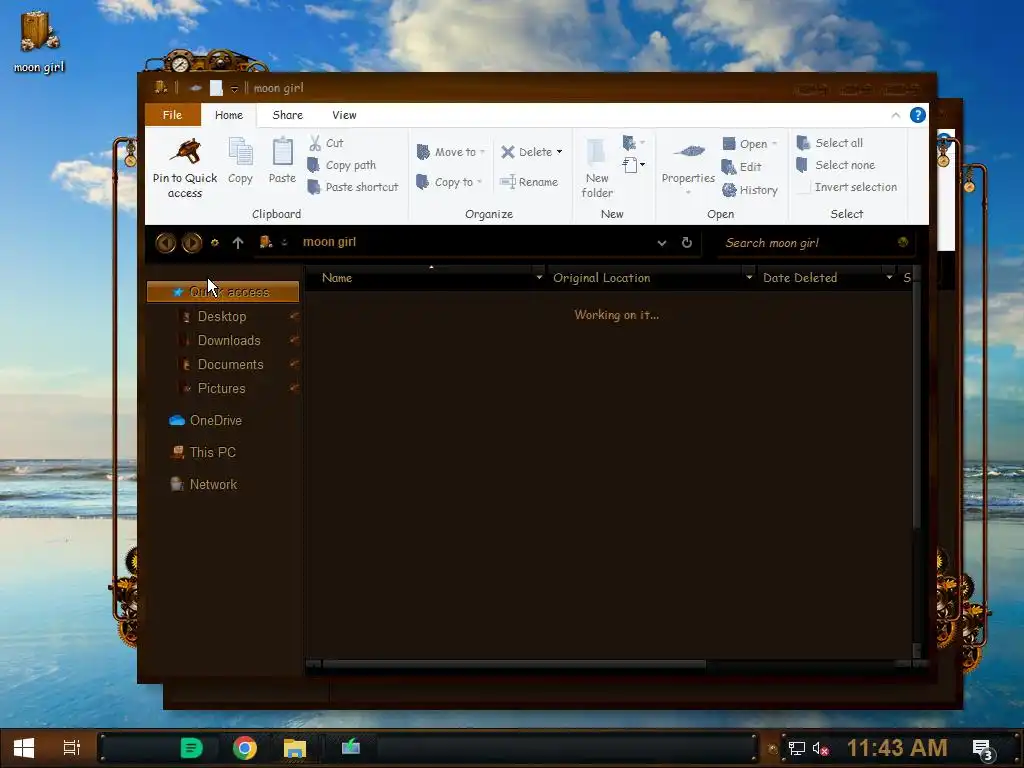Image resolution: width=1024 pixels, height=768 pixels.
Task: Choose Copy path in Clipboard group
Action: [x=342, y=165]
